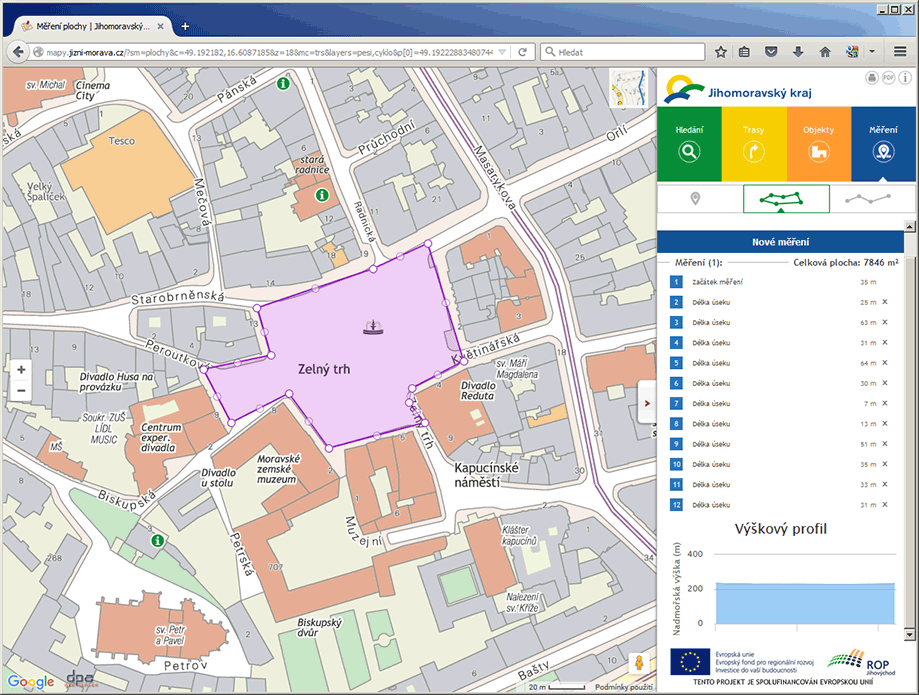Switch to the Trasy routes tab
The image size is (919, 695).
coord(754,144)
